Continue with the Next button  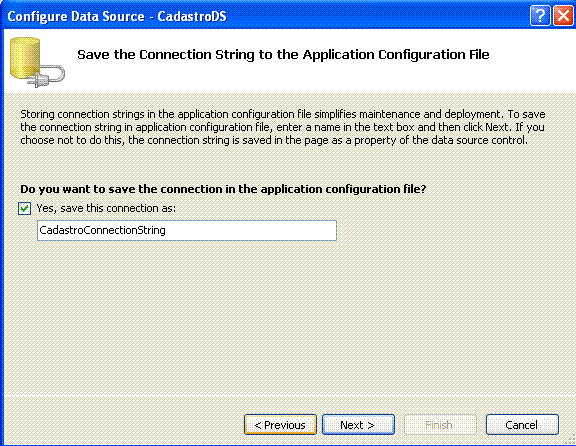(358, 425)
